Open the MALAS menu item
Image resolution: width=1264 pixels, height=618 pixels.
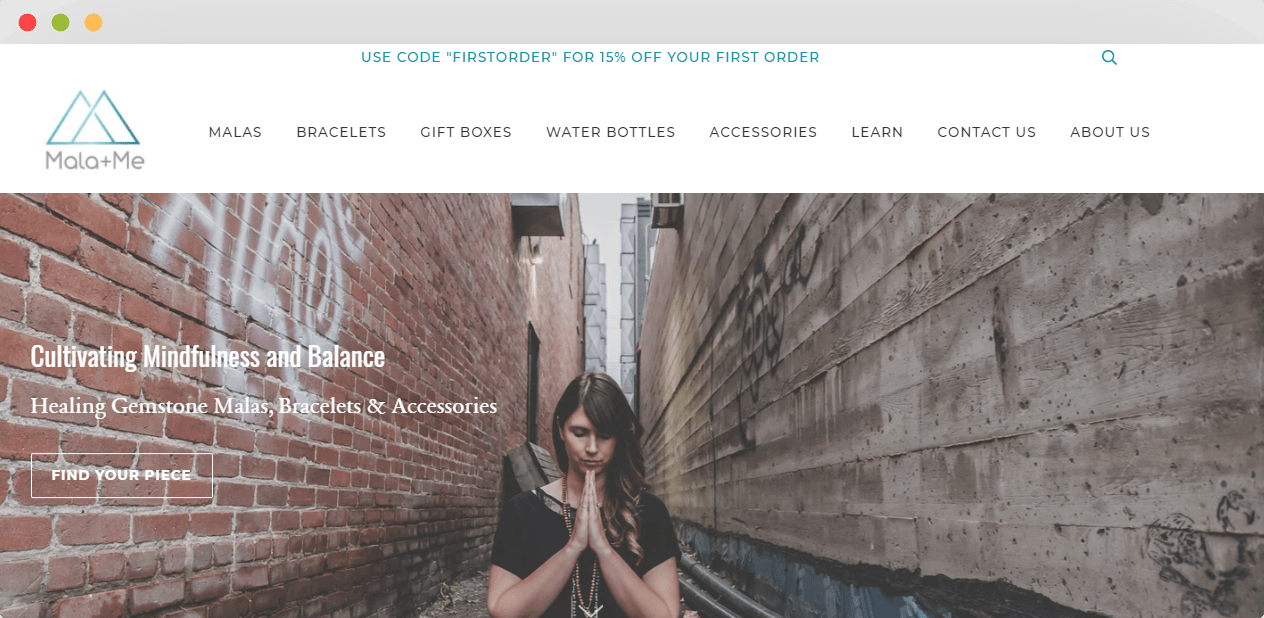pos(235,132)
